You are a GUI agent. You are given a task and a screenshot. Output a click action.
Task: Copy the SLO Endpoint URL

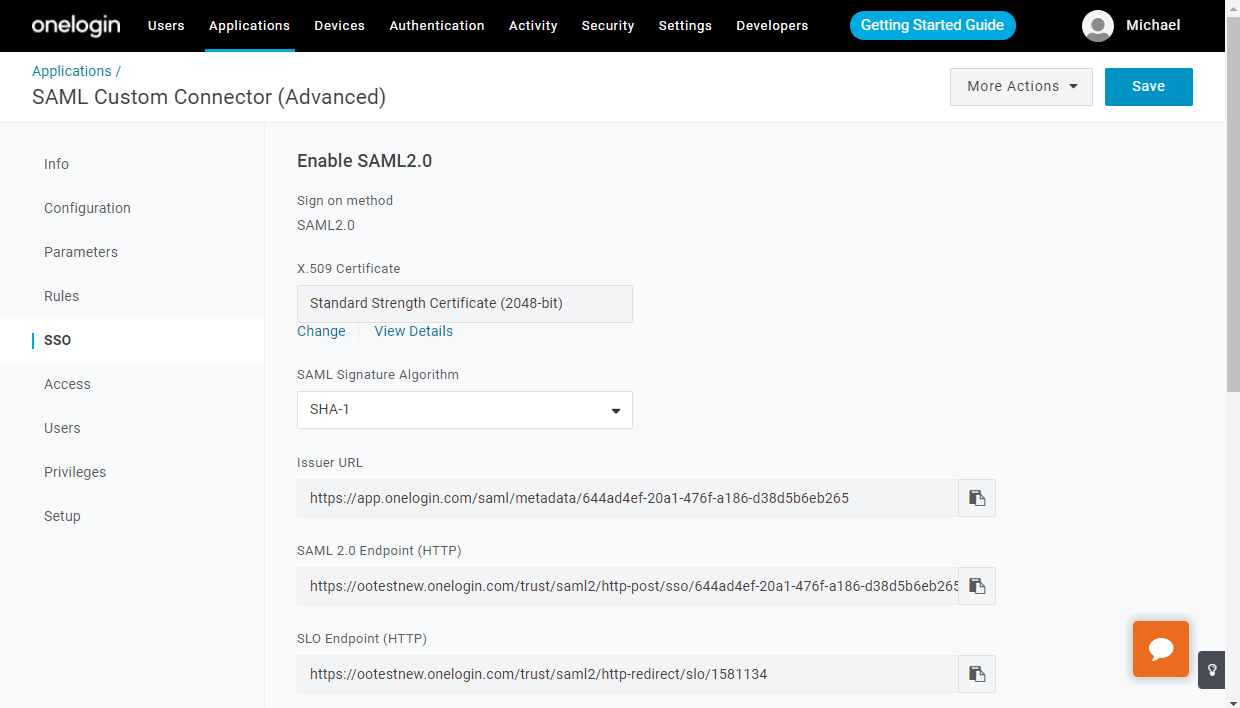(x=977, y=673)
